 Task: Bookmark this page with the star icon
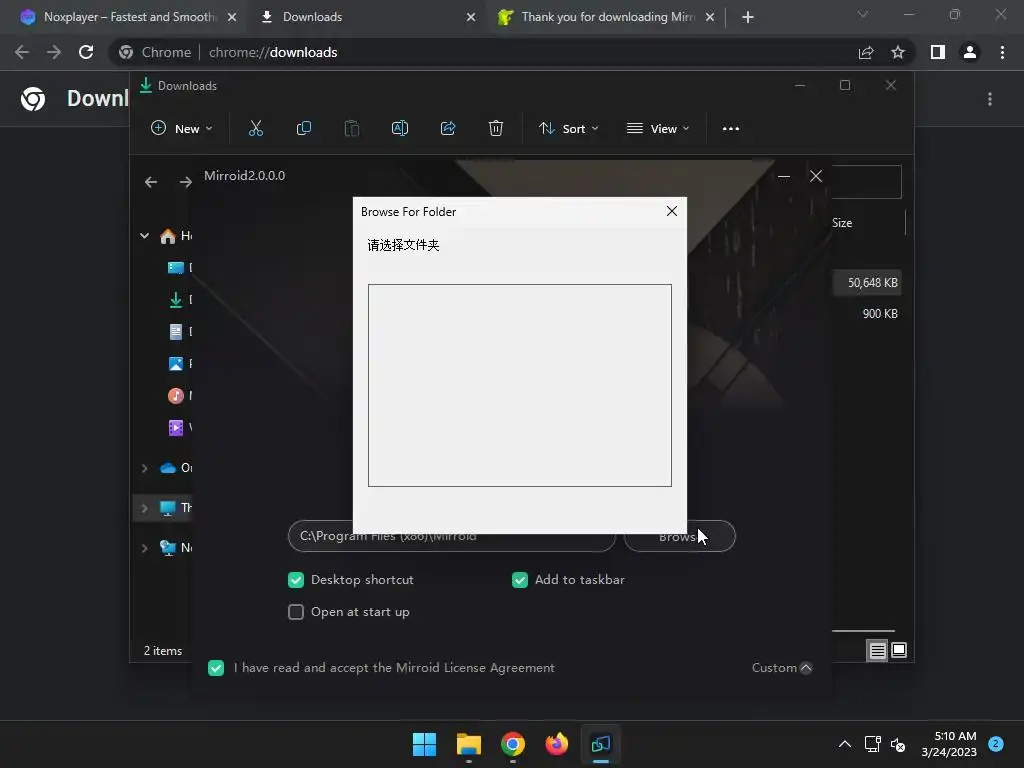click(898, 52)
